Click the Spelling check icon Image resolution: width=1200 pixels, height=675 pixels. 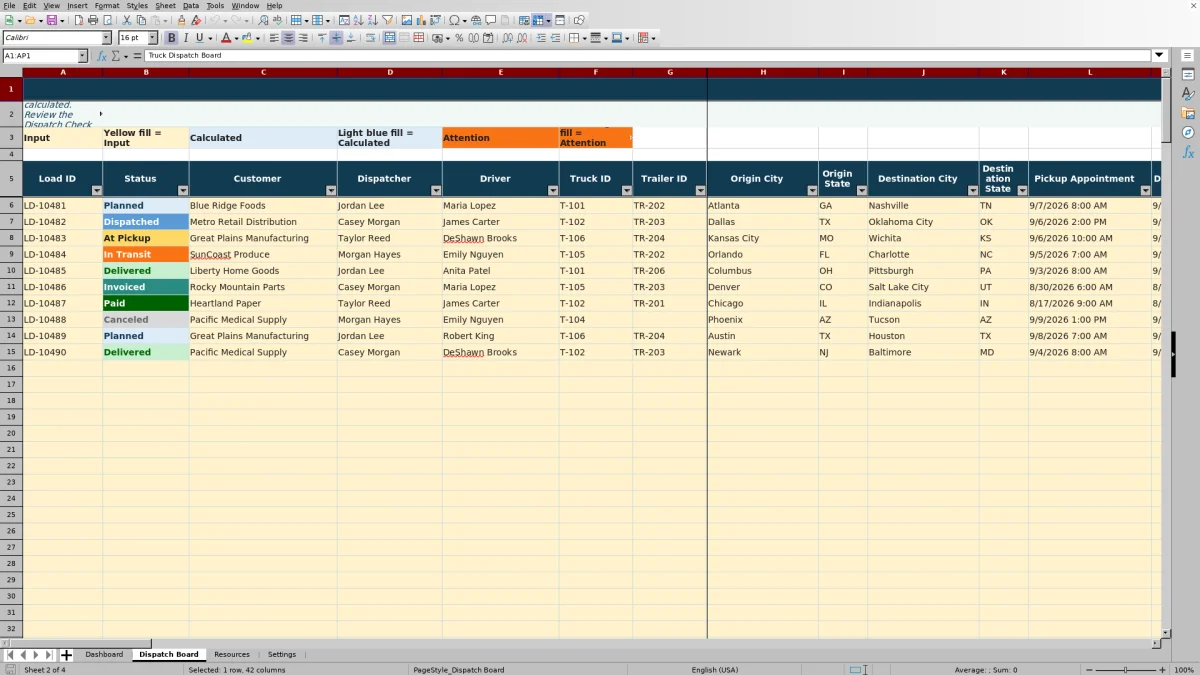(x=277, y=20)
